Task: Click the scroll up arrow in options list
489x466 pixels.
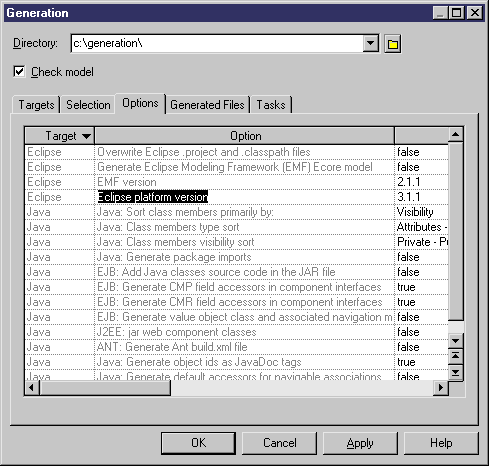Action: [455, 135]
